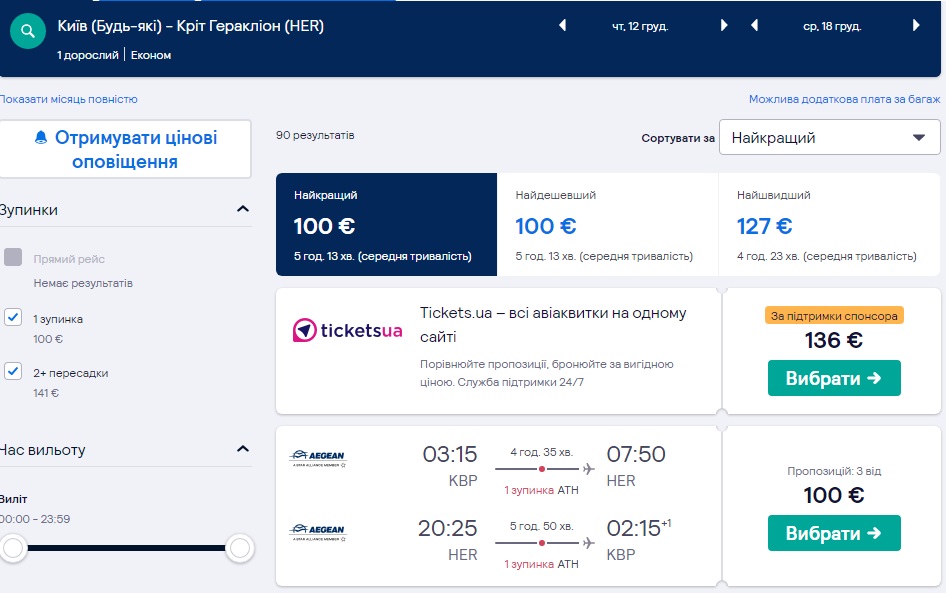The width and height of the screenshot is (946, 593).
Task: Switch to the Найшвидший tab
Action: coord(828,225)
